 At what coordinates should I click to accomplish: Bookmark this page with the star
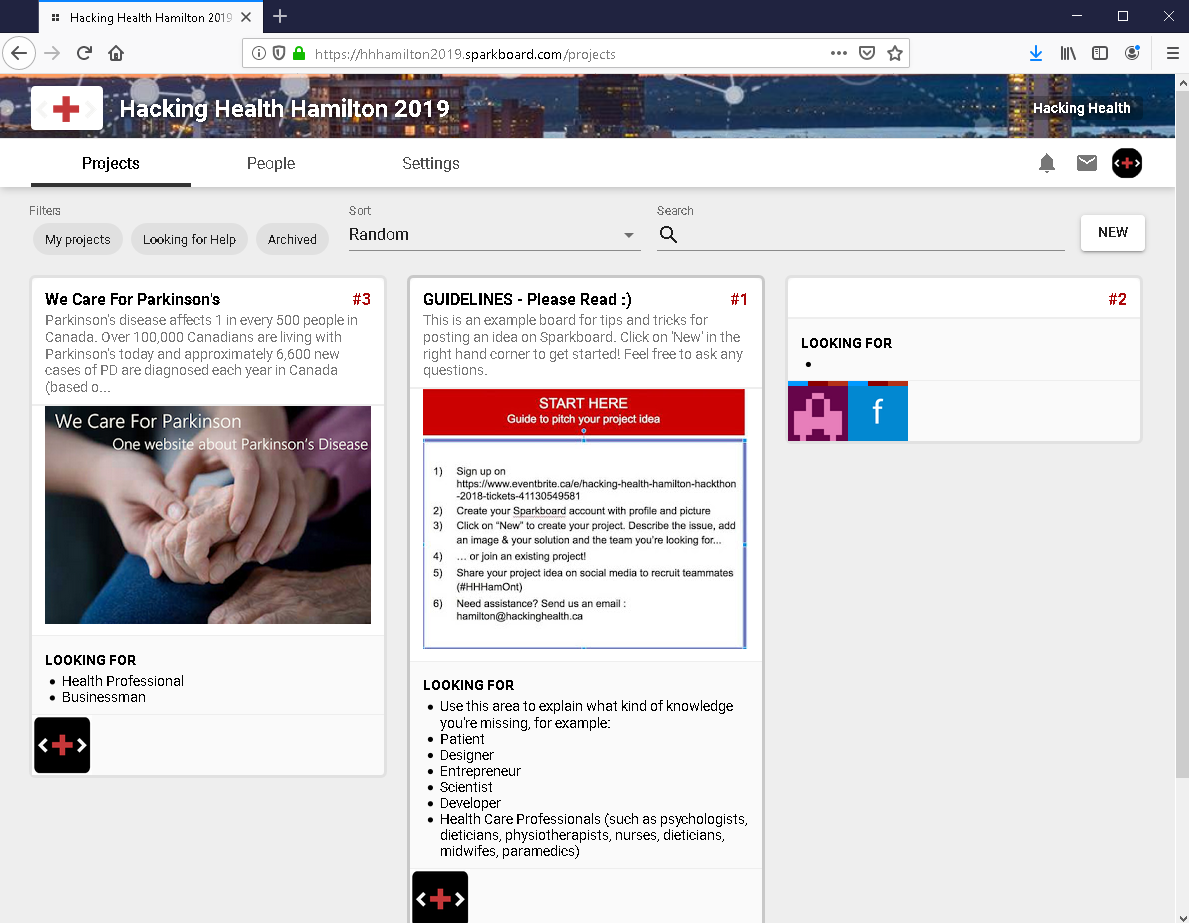(895, 53)
